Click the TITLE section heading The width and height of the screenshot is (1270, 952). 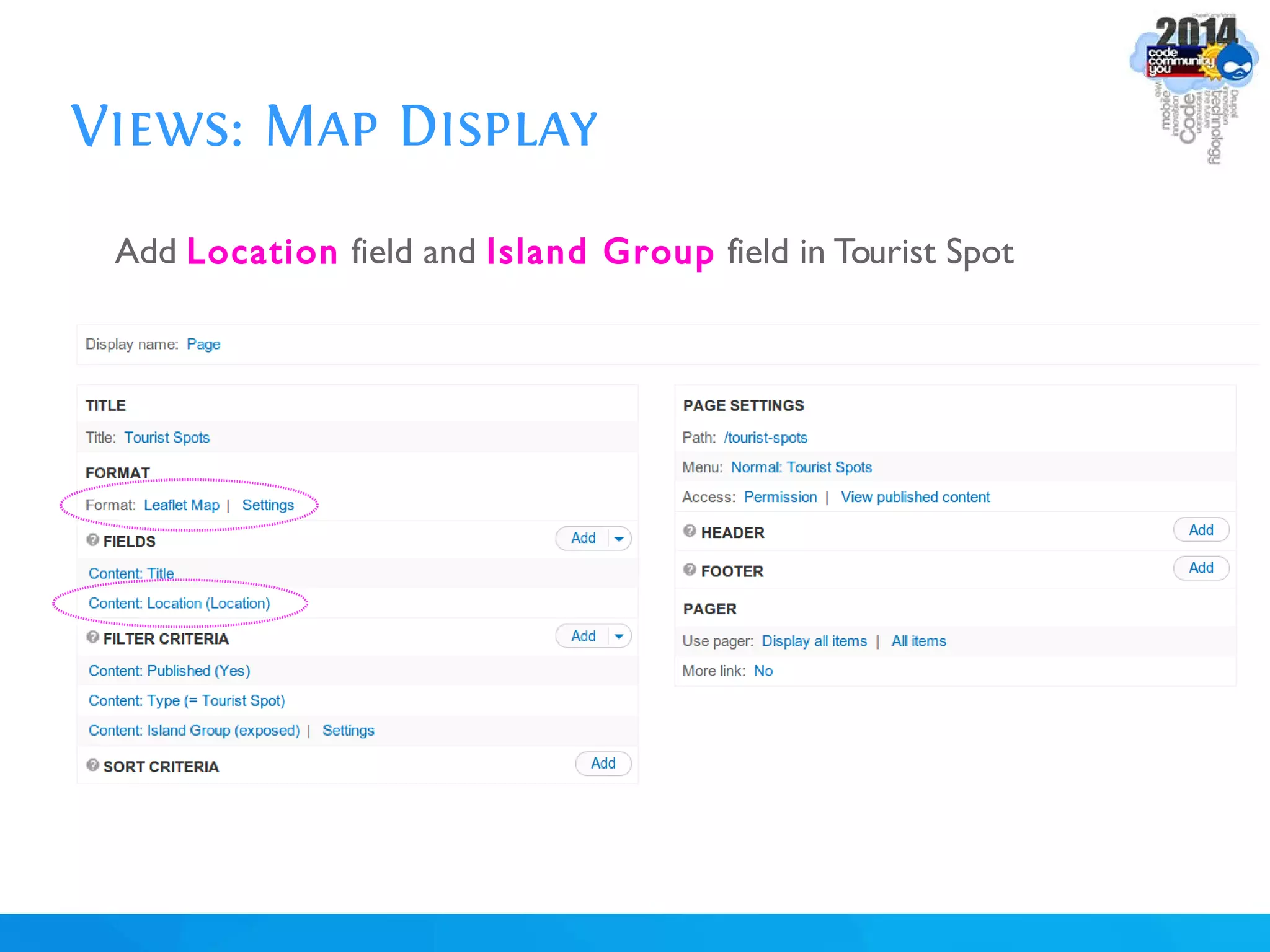pyautogui.click(x=105, y=405)
